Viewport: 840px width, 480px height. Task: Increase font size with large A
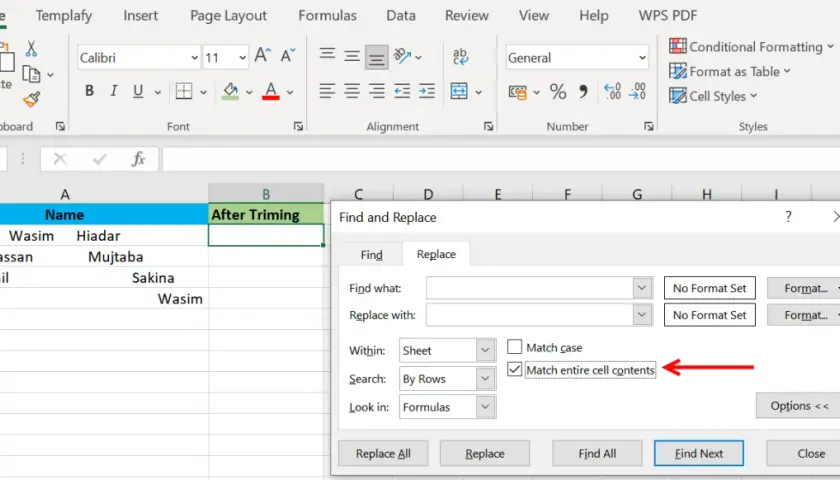coord(262,56)
